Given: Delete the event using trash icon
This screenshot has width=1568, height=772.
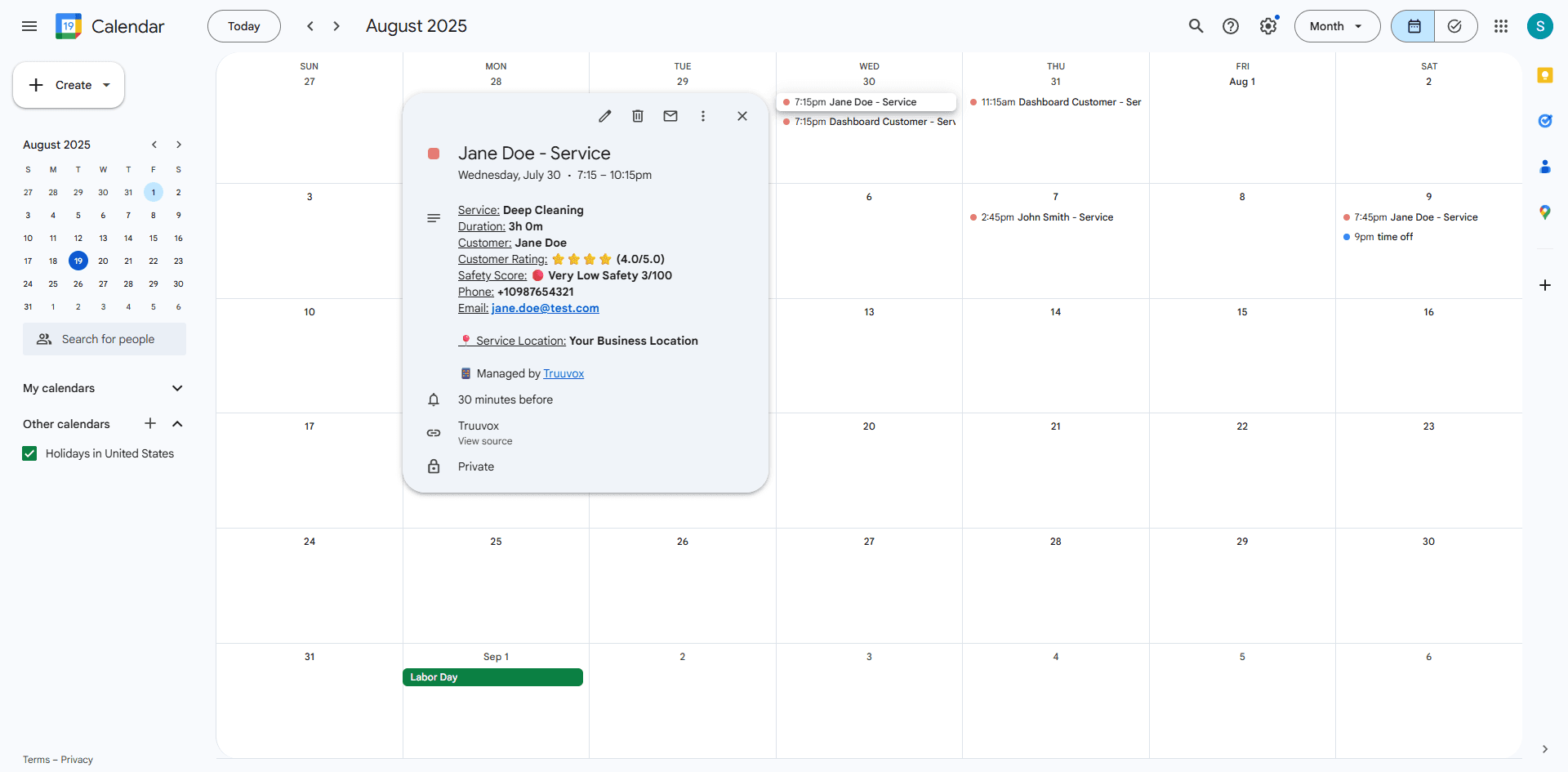Looking at the screenshot, I should pyautogui.click(x=638, y=116).
